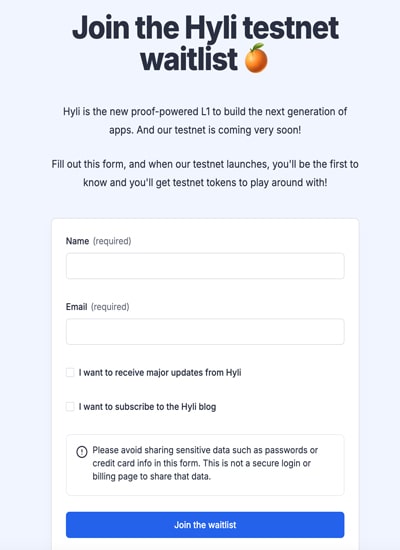Click the 'subscribe to the Hyli blog' label
This screenshot has width=400, height=550.
tap(147, 407)
